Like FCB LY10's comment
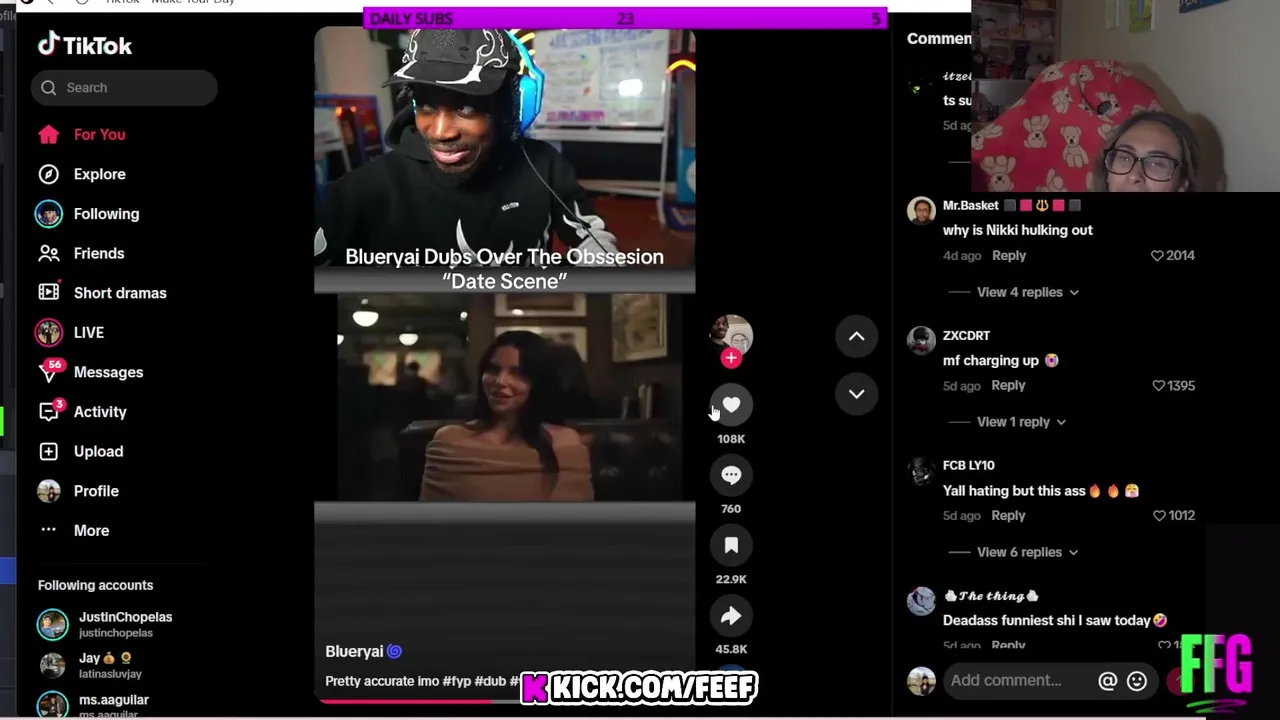The height and width of the screenshot is (720, 1280). coord(1159,516)
